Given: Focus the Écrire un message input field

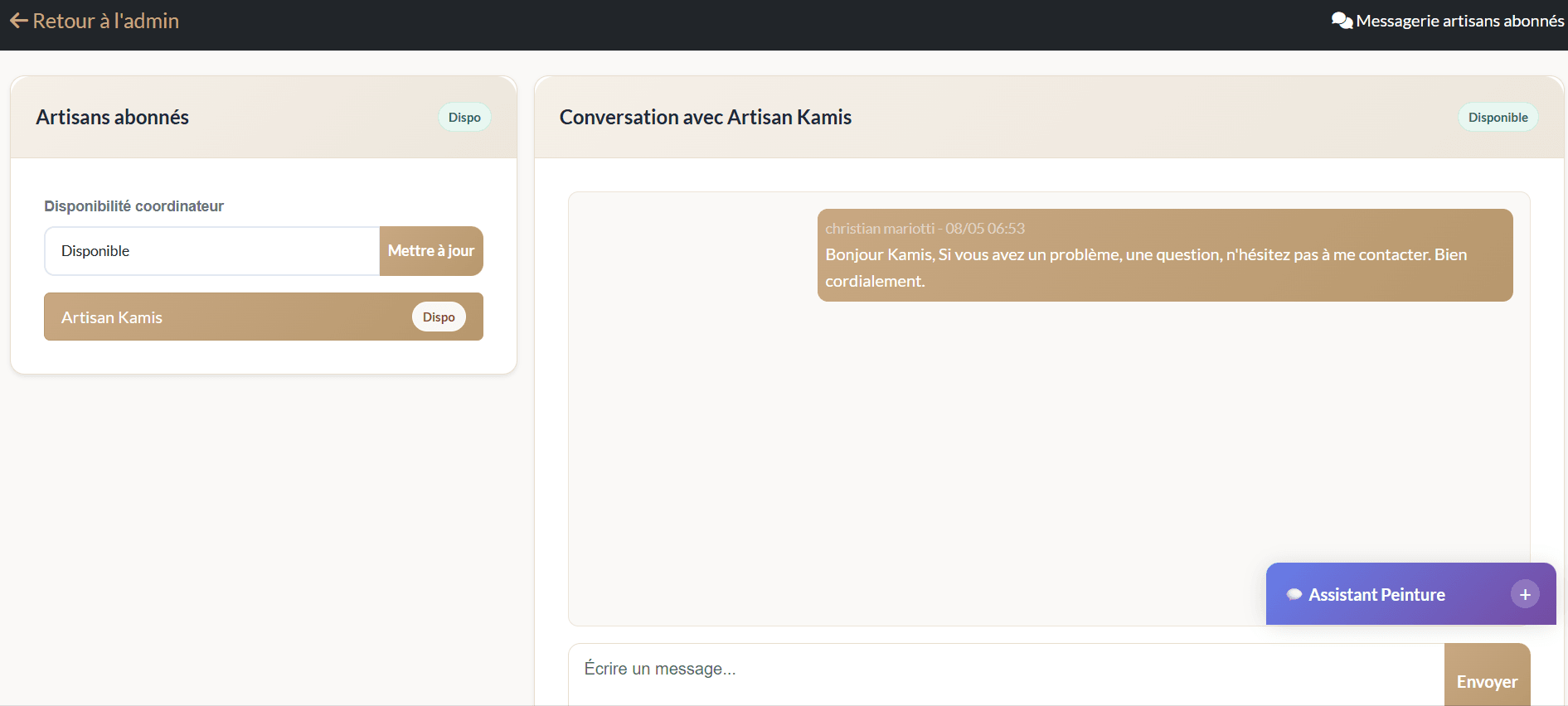Looking at the screenshot, I should (x=1006, y=675).
